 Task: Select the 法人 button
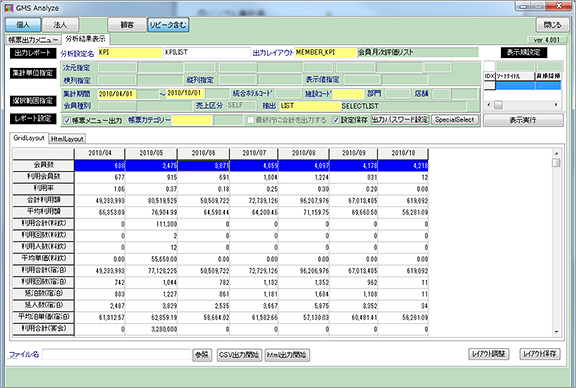click(x=60, y=25)
